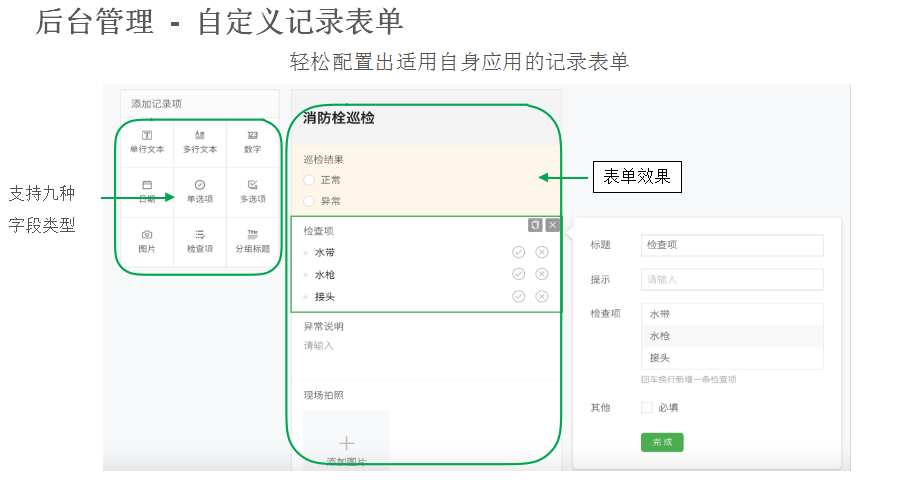Delete the selected 检查项 form block
903x496 pixels.
tap(552, 225)
